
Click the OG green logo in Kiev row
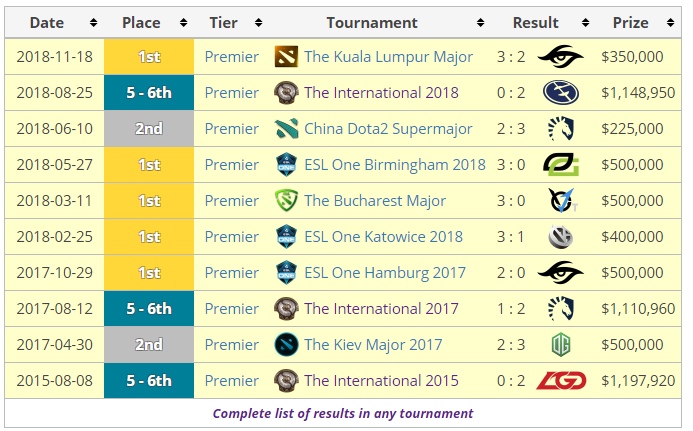pos(561,345)
